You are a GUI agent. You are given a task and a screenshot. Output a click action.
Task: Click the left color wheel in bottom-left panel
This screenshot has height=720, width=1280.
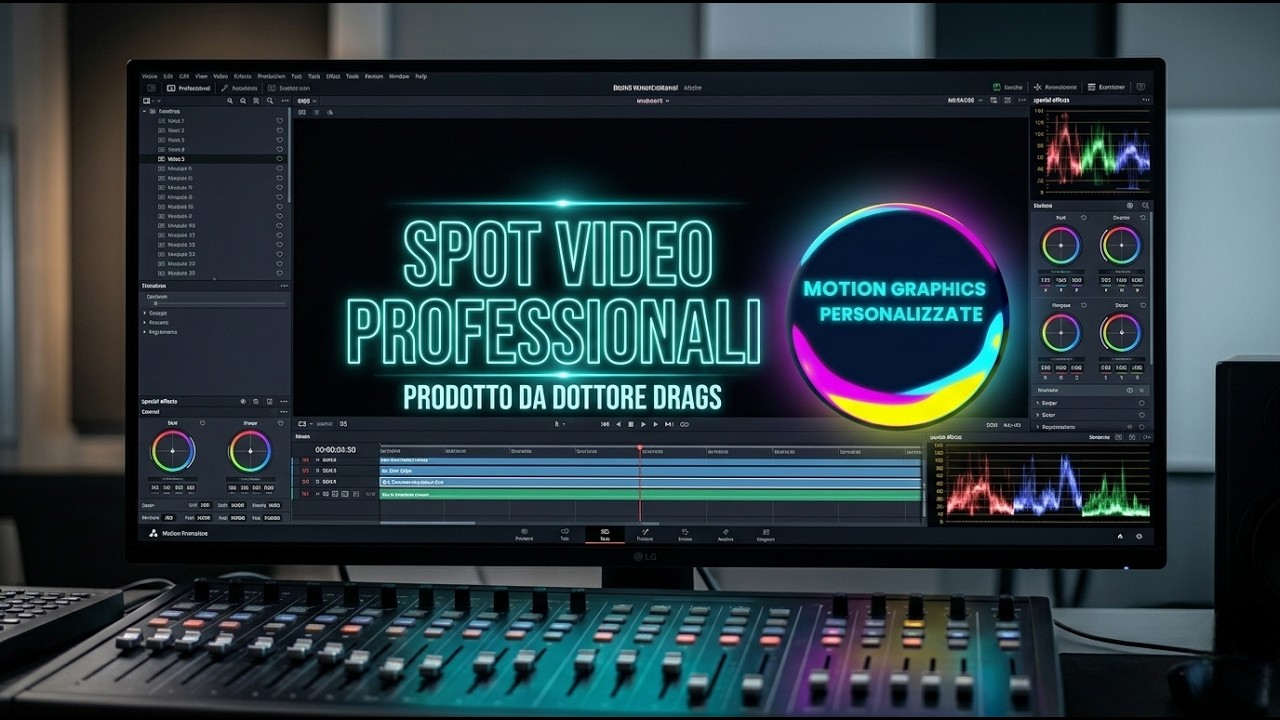(173, 451)
